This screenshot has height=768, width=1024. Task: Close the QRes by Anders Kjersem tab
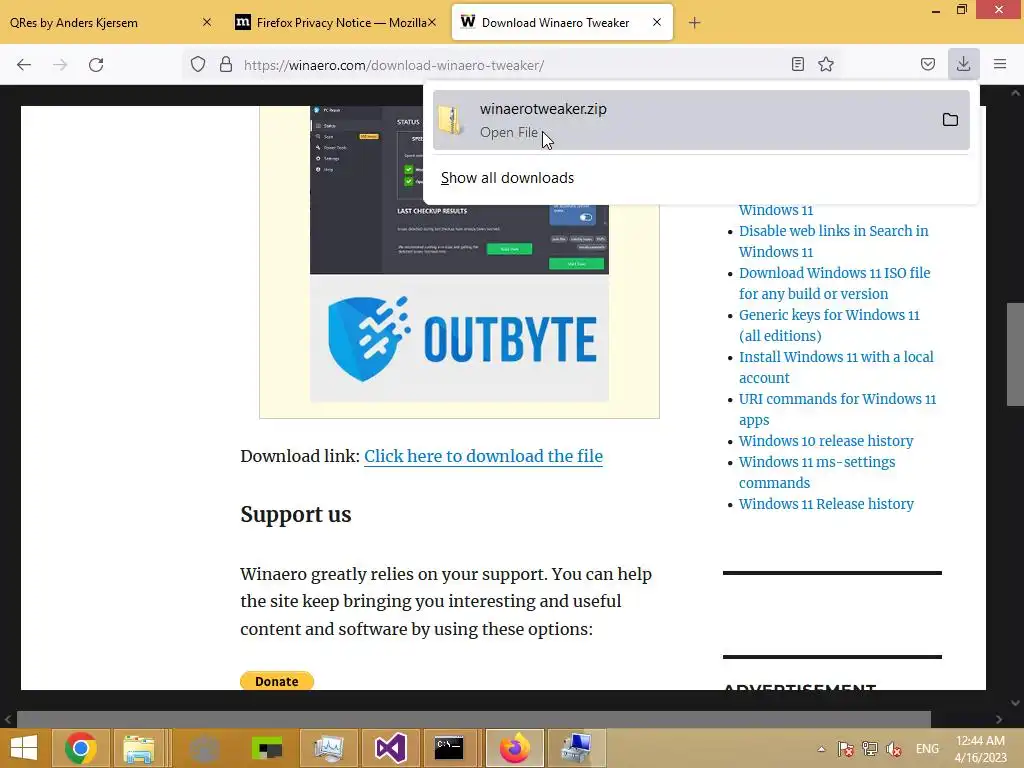[207, 22]
